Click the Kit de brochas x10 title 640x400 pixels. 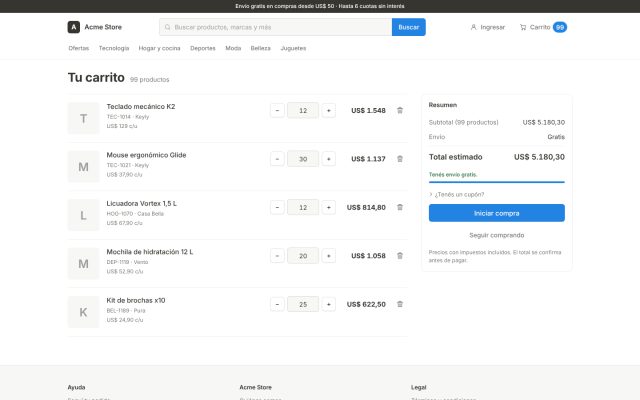[x=136, y=300]
